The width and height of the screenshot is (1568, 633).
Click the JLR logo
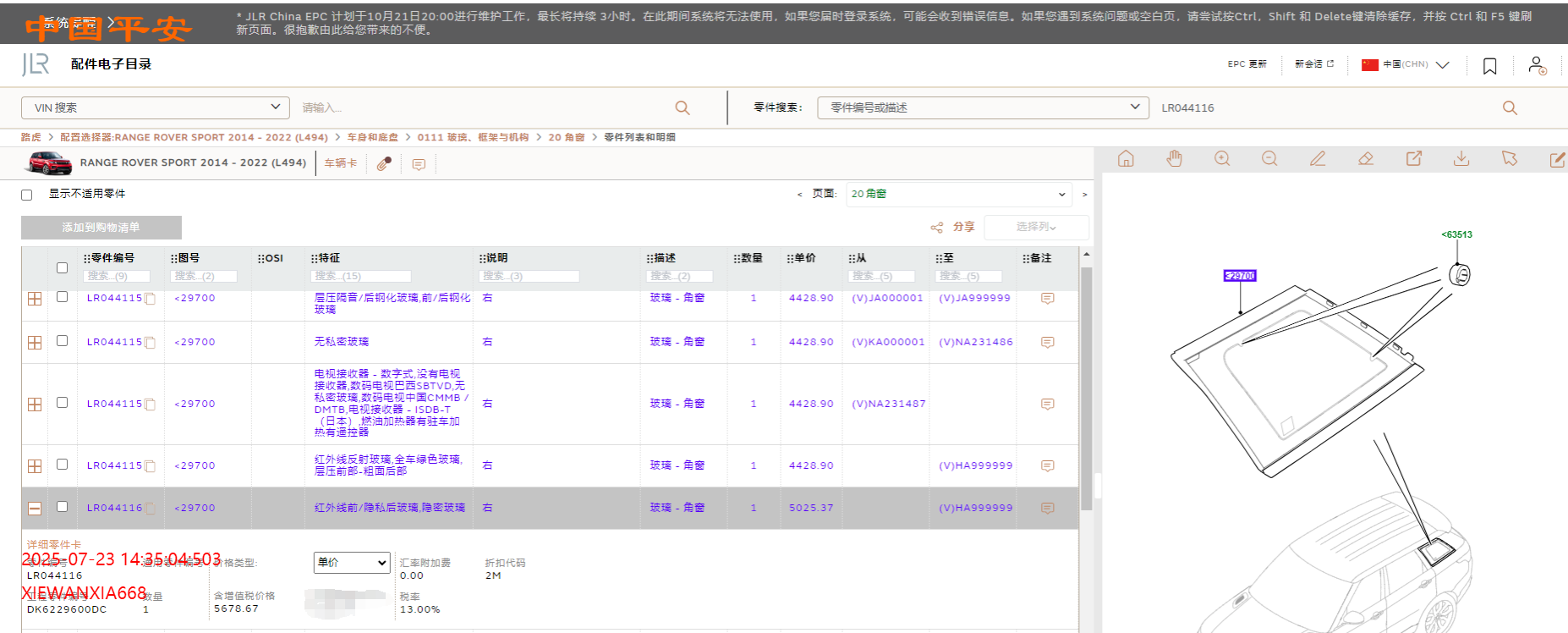[x=36, y=64]
